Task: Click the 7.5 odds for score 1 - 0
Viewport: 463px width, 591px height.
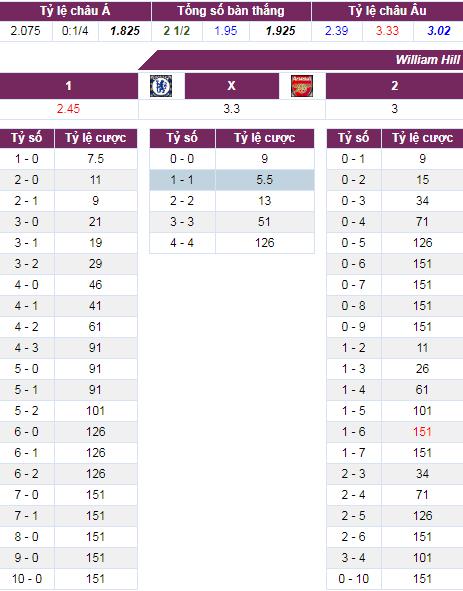Action: (95, 159)
